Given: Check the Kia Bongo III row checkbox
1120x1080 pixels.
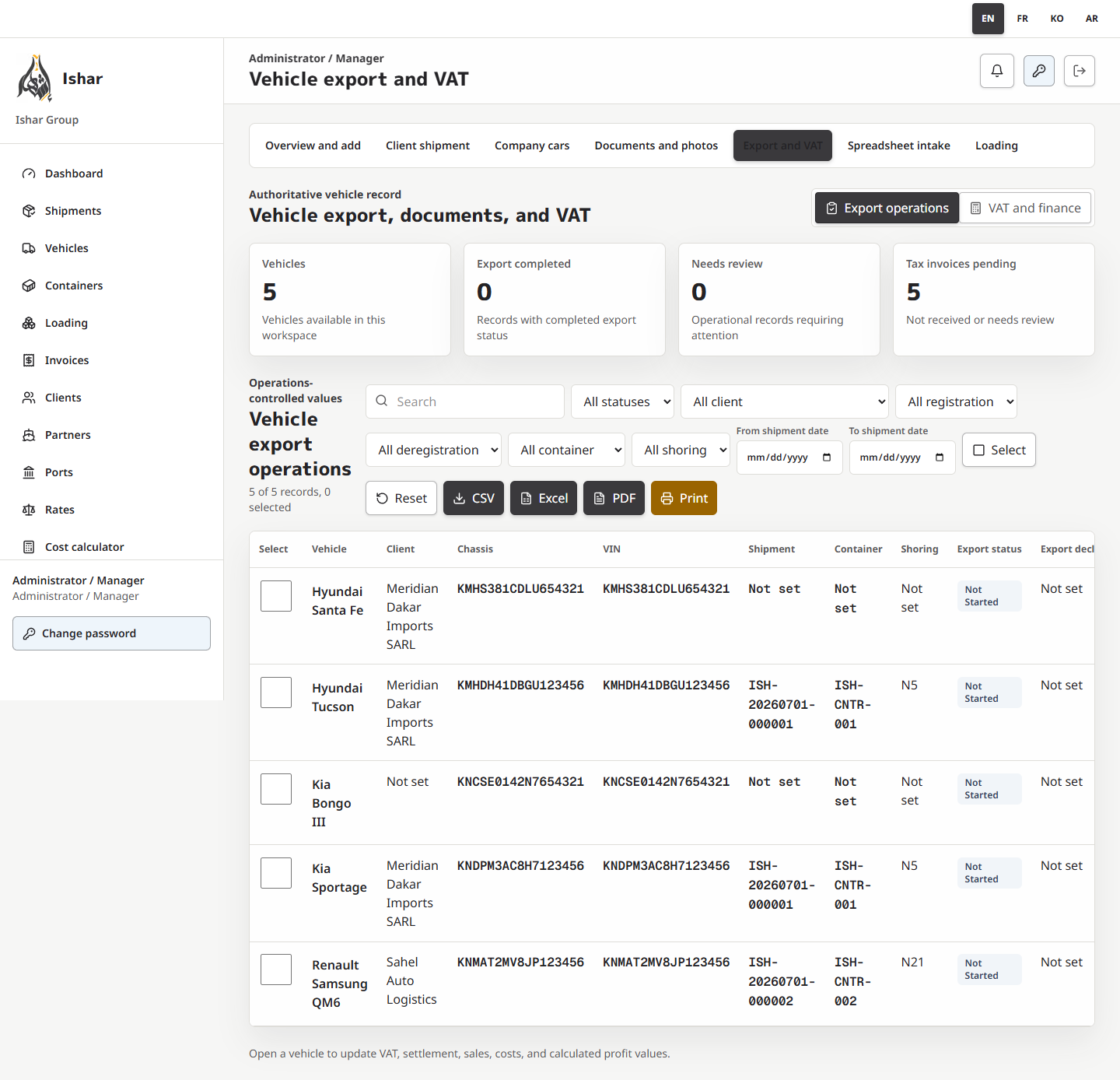Looking at the screenshot, I should pyautogui.click(x=276, y=789).
